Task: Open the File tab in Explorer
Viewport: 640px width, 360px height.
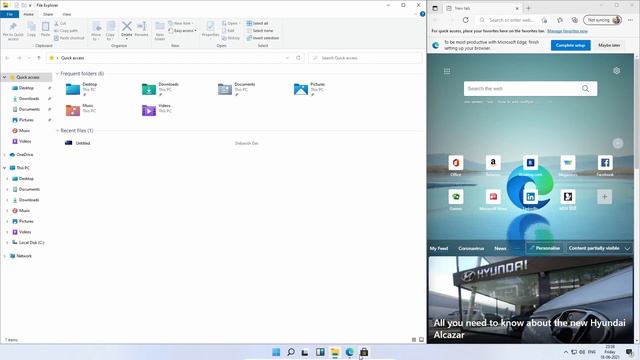Action: coord(9,14)
